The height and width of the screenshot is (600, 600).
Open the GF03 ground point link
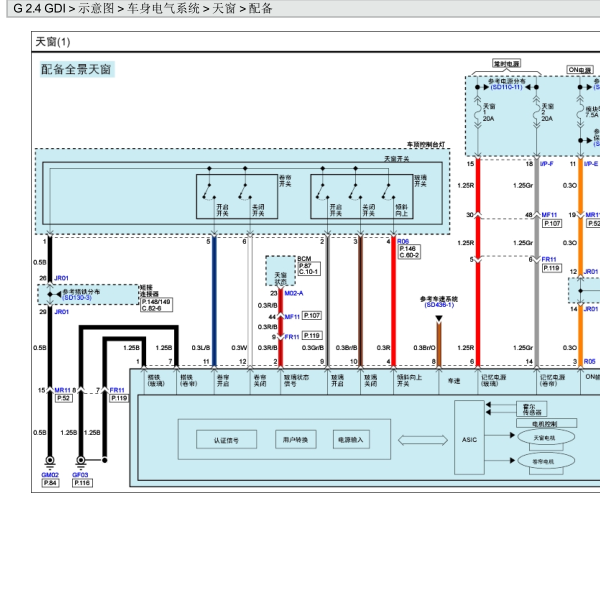(80, 475)
